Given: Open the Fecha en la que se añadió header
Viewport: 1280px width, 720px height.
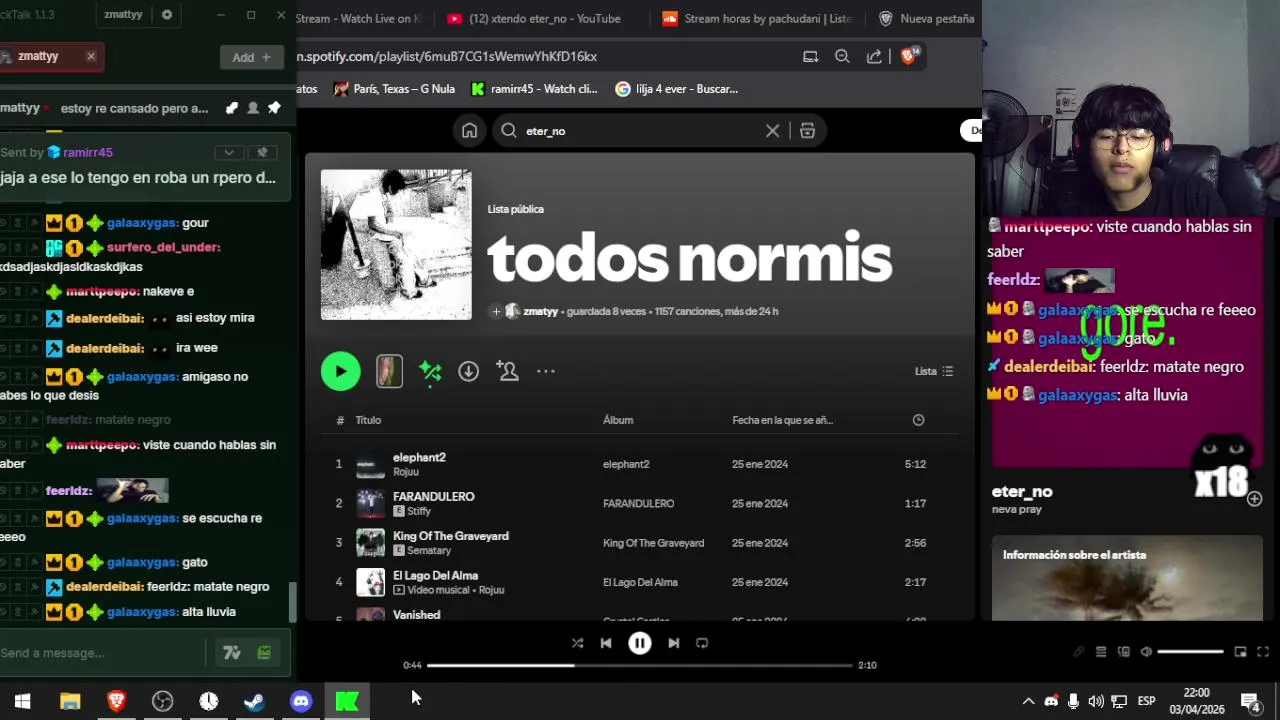Looking at the screenshot, I should click(782, 420).
